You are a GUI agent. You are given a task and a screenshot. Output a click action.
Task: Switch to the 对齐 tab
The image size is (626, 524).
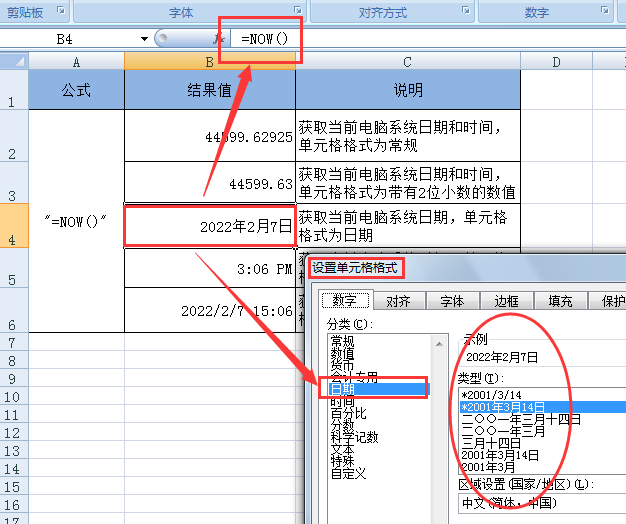[x=398, y=301]
